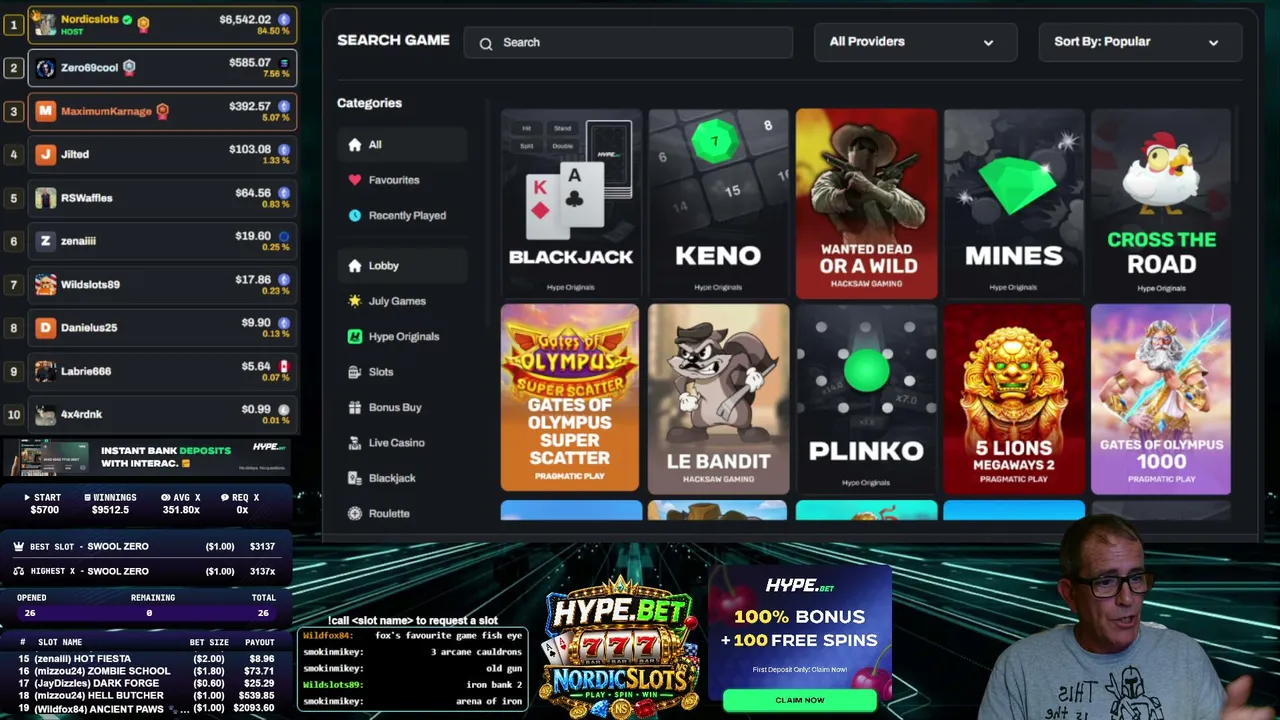Click Labrie666's avatar
Screen dimensions: 1280x720
pyautogui.click(x=45, y=371)
